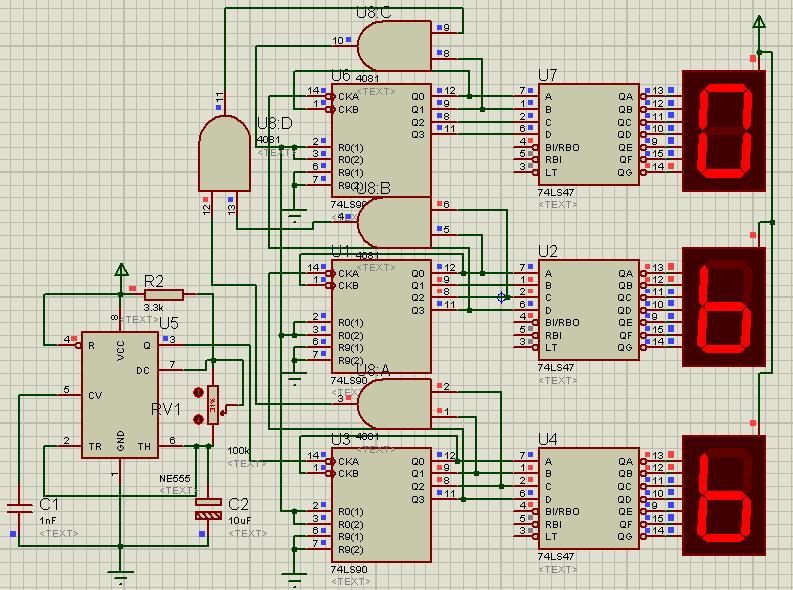Select resistor R2 (3.3k)

pos(164,294)
